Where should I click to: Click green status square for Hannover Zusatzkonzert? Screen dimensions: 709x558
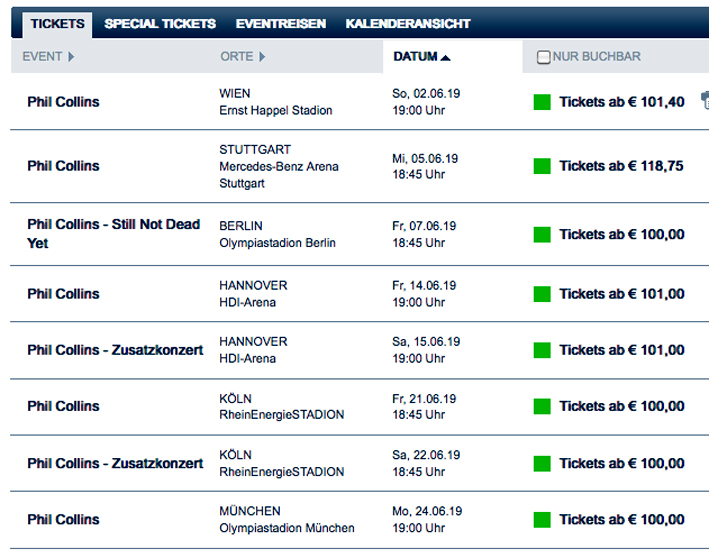point(542,350)
